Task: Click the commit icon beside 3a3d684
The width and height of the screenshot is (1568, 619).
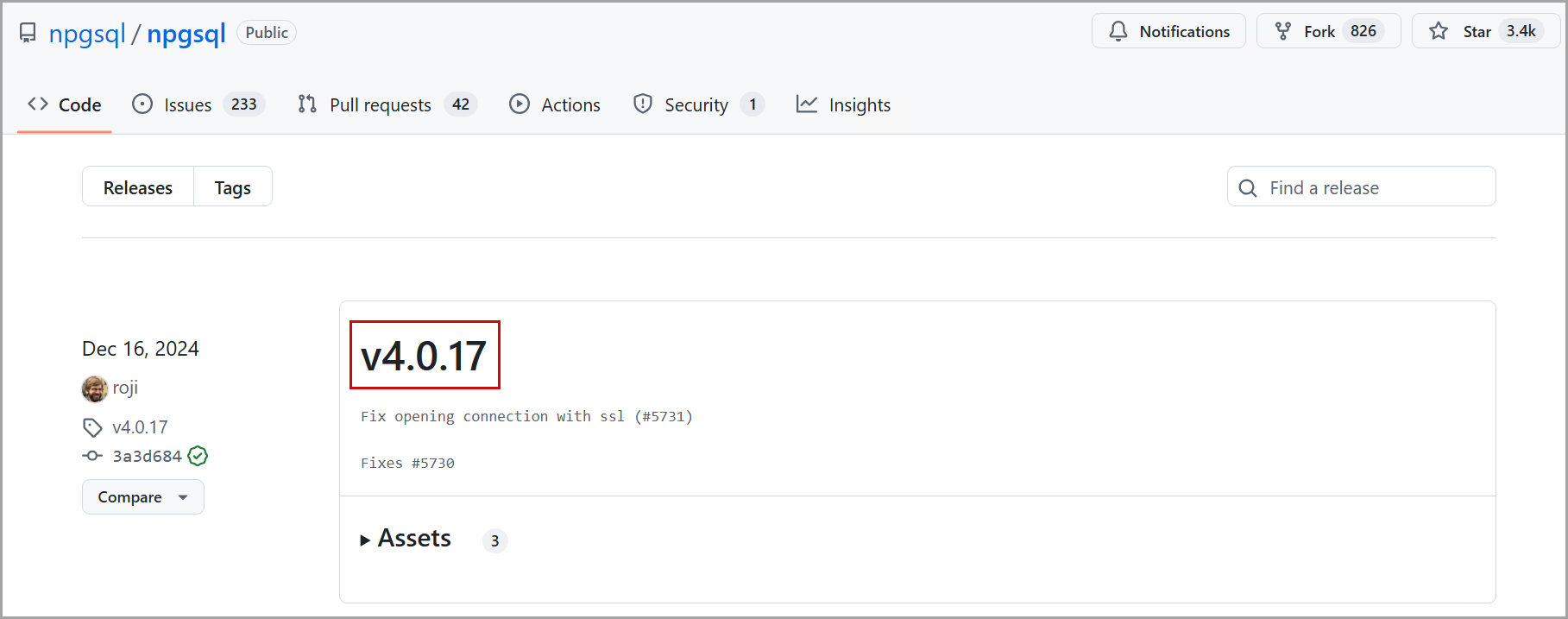Action: click(92, 456)
